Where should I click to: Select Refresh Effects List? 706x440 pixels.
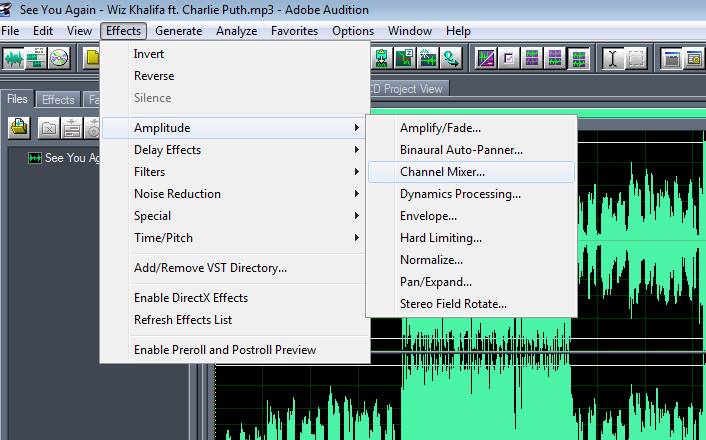tap(235, 320)
